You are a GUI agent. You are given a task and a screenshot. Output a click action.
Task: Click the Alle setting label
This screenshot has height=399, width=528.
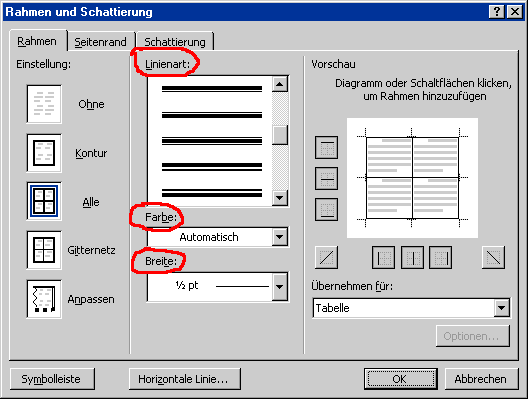(91, 202)
